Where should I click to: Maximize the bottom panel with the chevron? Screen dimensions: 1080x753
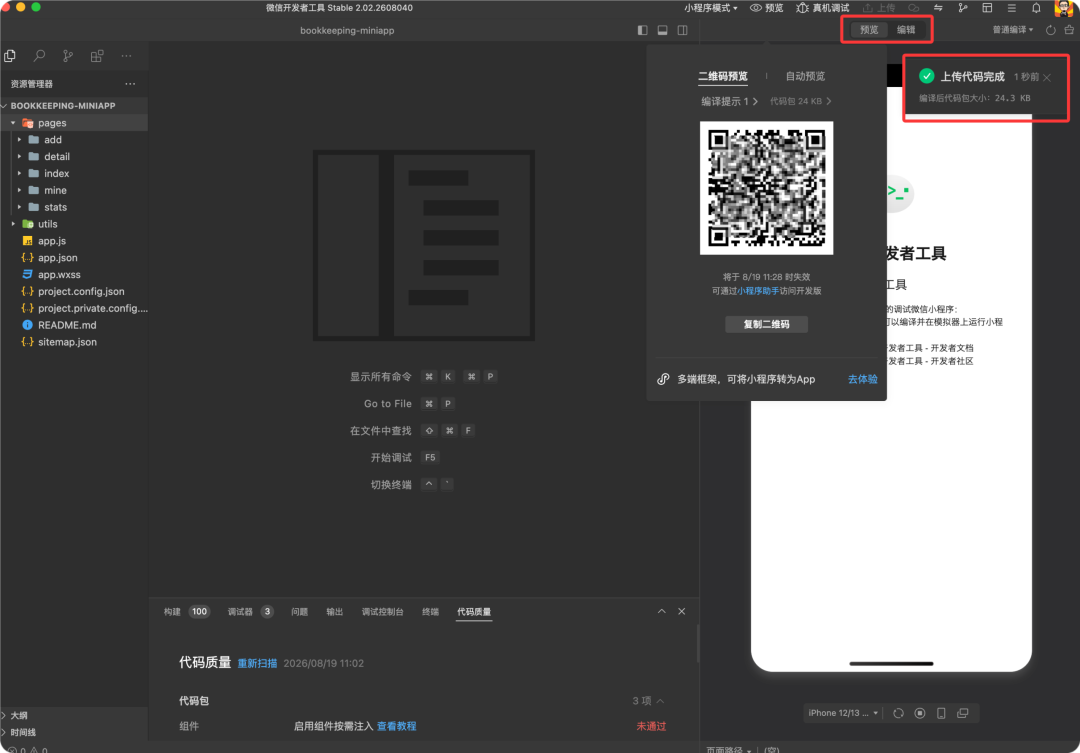coord(661,611)
